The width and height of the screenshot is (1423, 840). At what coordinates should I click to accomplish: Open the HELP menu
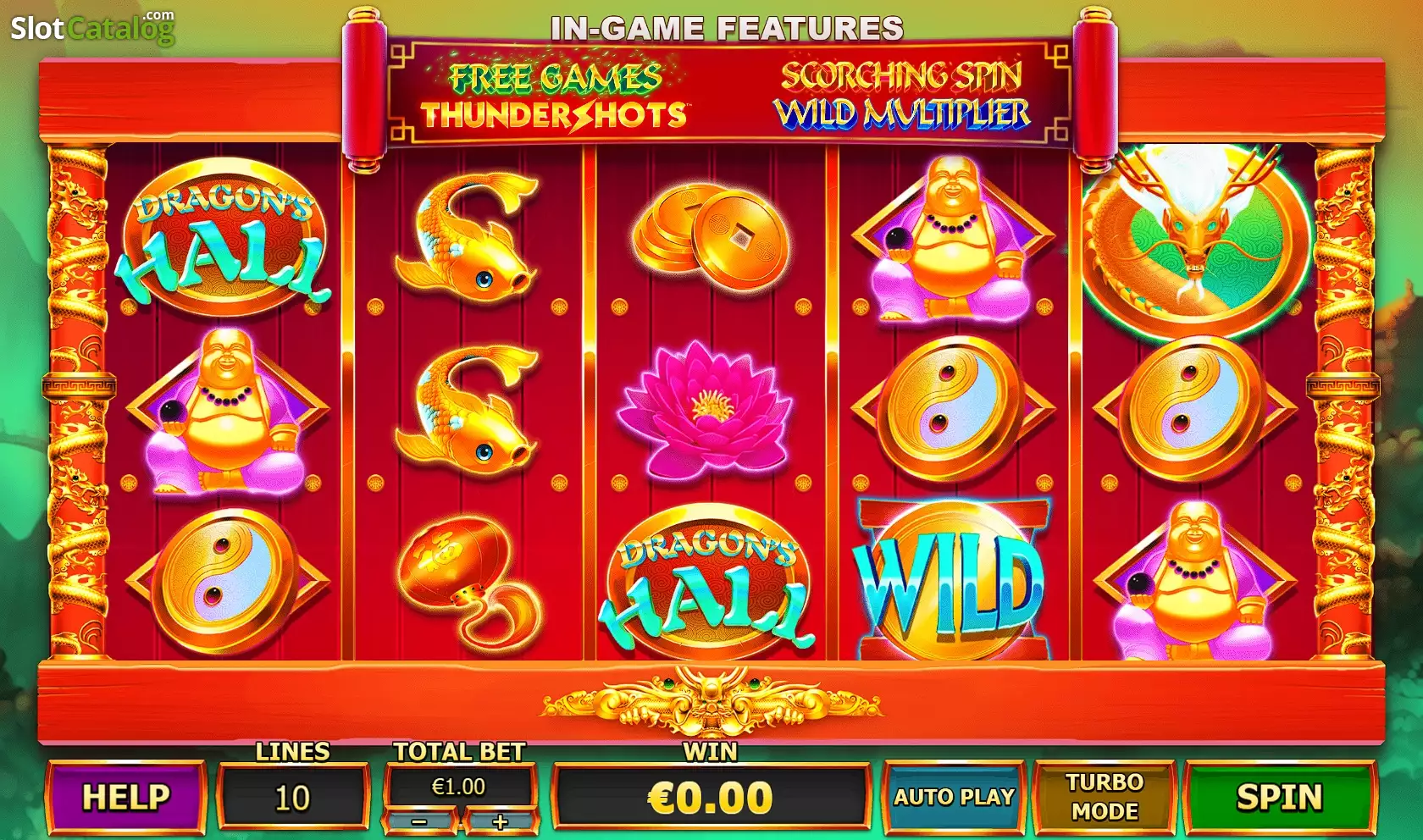coord(125,797)
